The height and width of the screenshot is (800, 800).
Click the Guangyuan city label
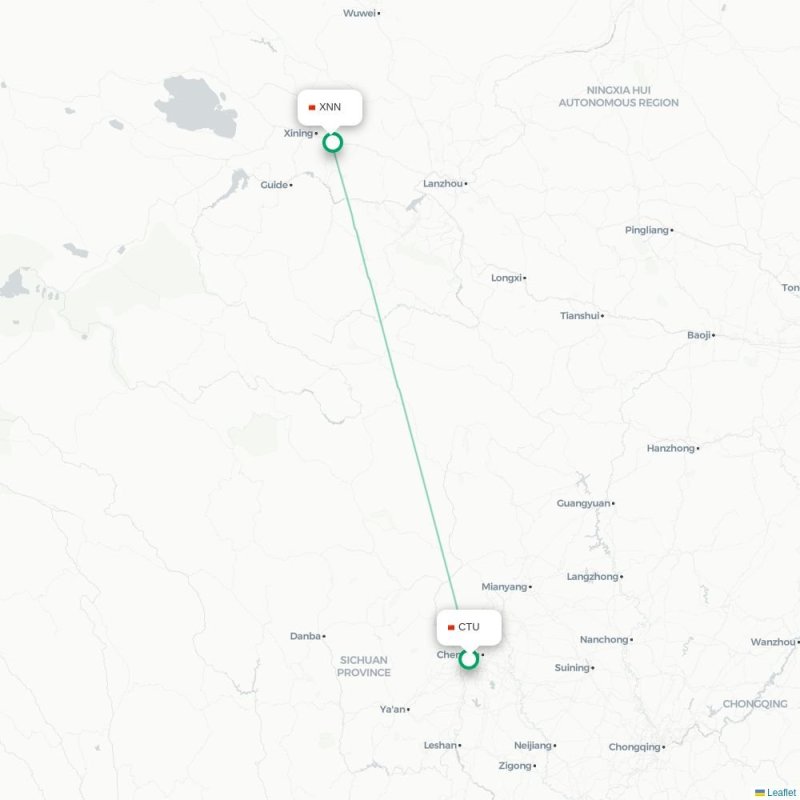(583, 504)
